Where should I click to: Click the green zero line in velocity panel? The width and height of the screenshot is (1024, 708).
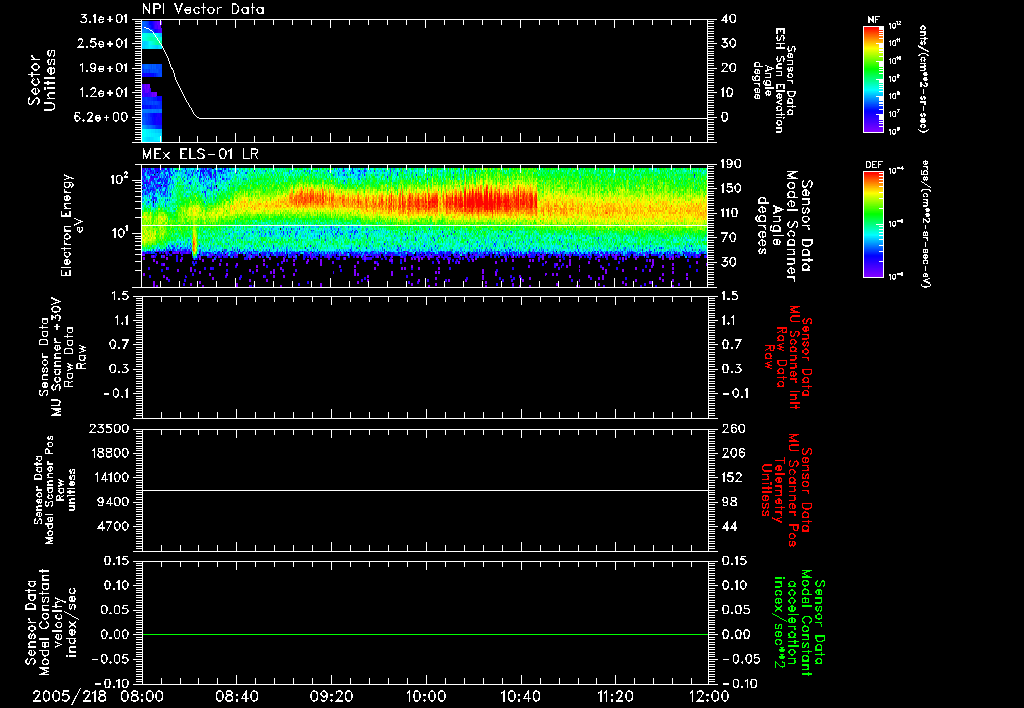click(x=425, y=634)
